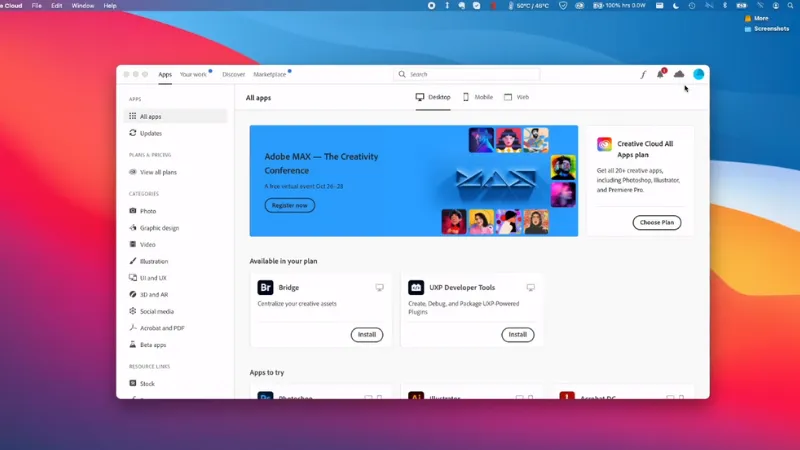This screenshot has width=800, height=450.
Task: Open Help menu in menu bar
Action: pyautogui.click(x=110, y=6)
